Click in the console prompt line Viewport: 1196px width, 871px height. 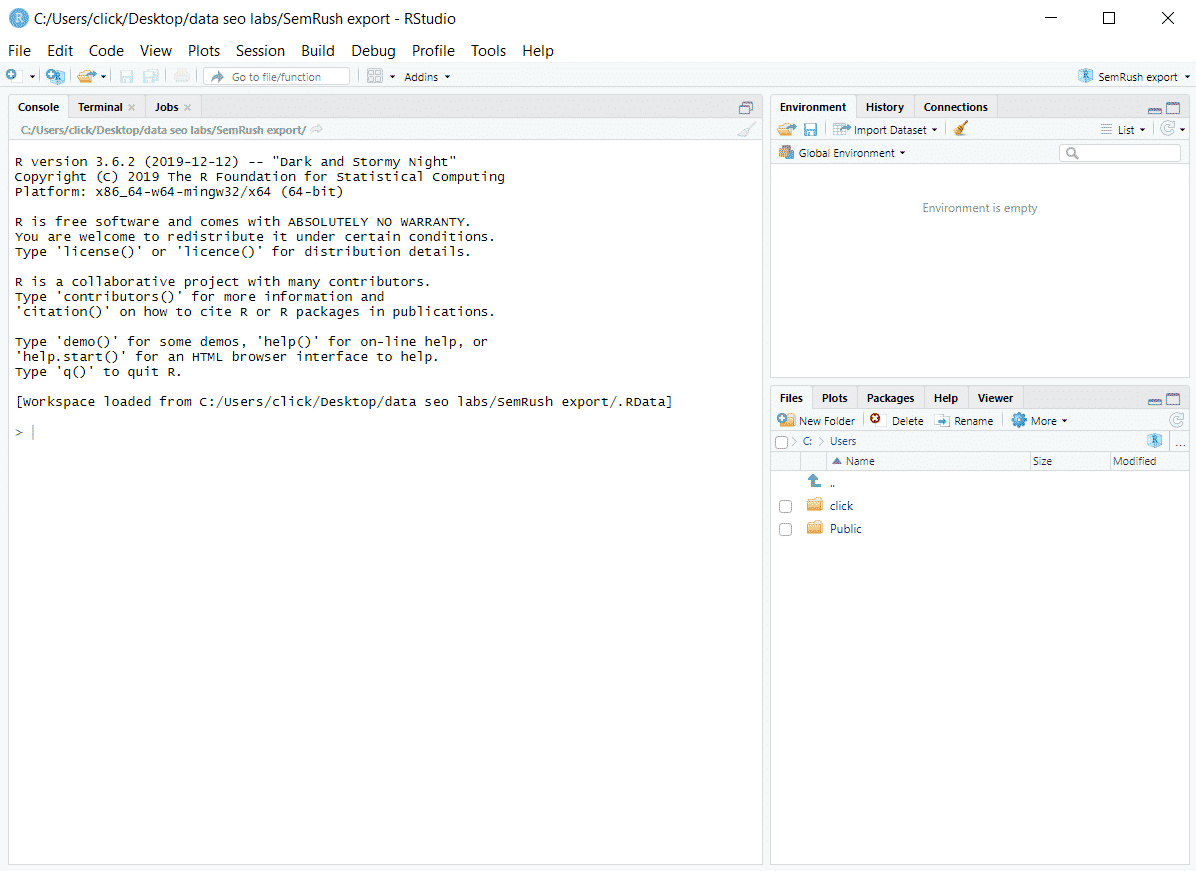point(385,432)
